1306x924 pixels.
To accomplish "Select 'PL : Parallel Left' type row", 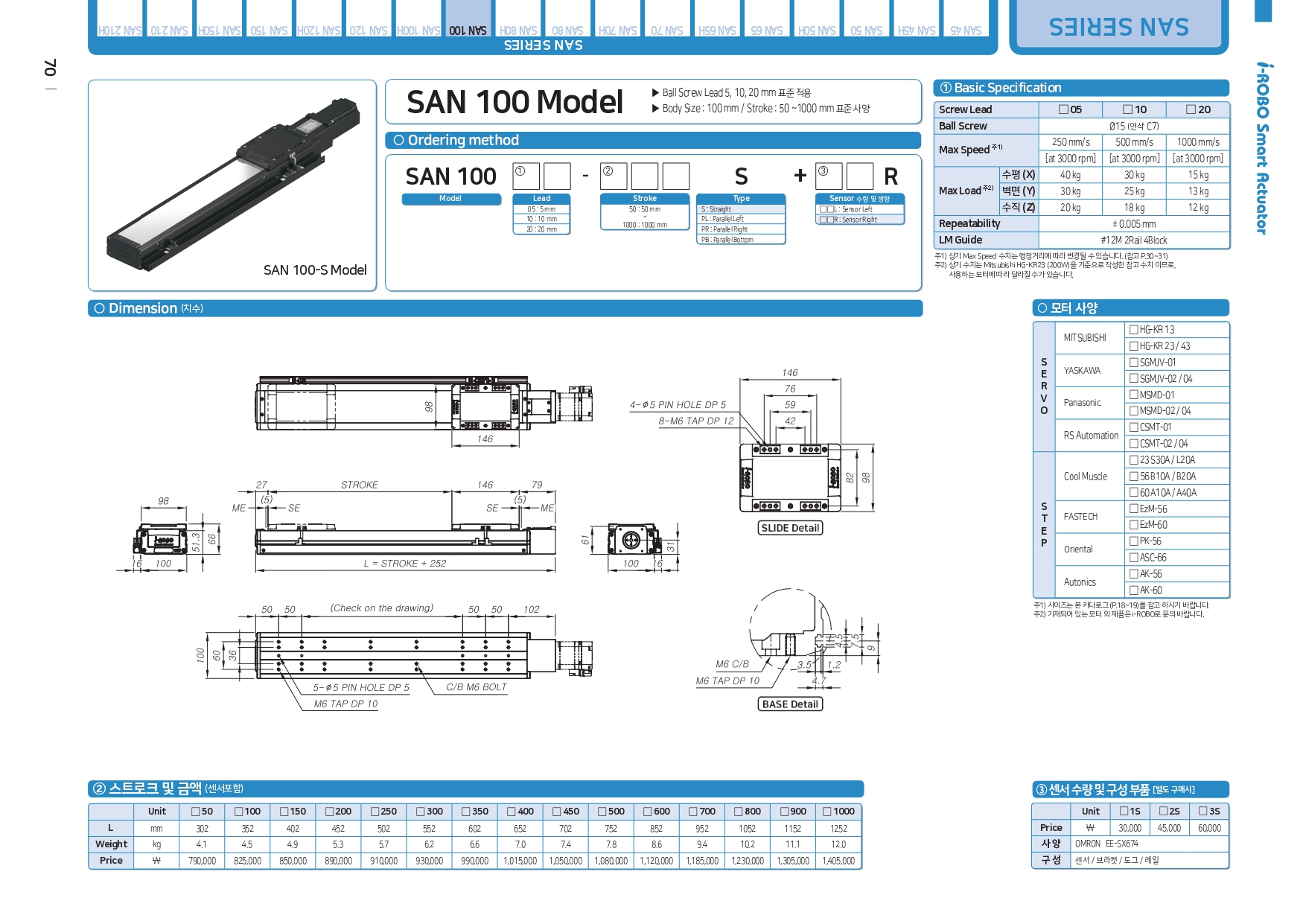I will [x=741, y=219].
